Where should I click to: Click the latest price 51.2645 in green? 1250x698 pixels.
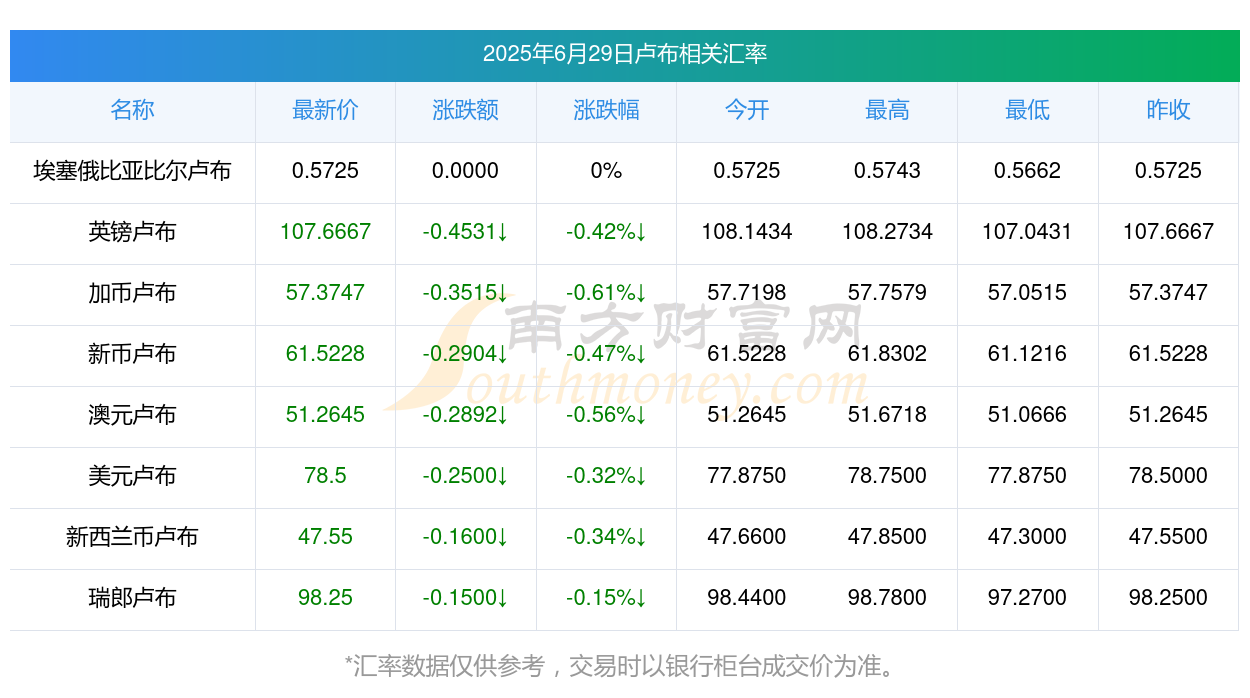pos(325,415)
